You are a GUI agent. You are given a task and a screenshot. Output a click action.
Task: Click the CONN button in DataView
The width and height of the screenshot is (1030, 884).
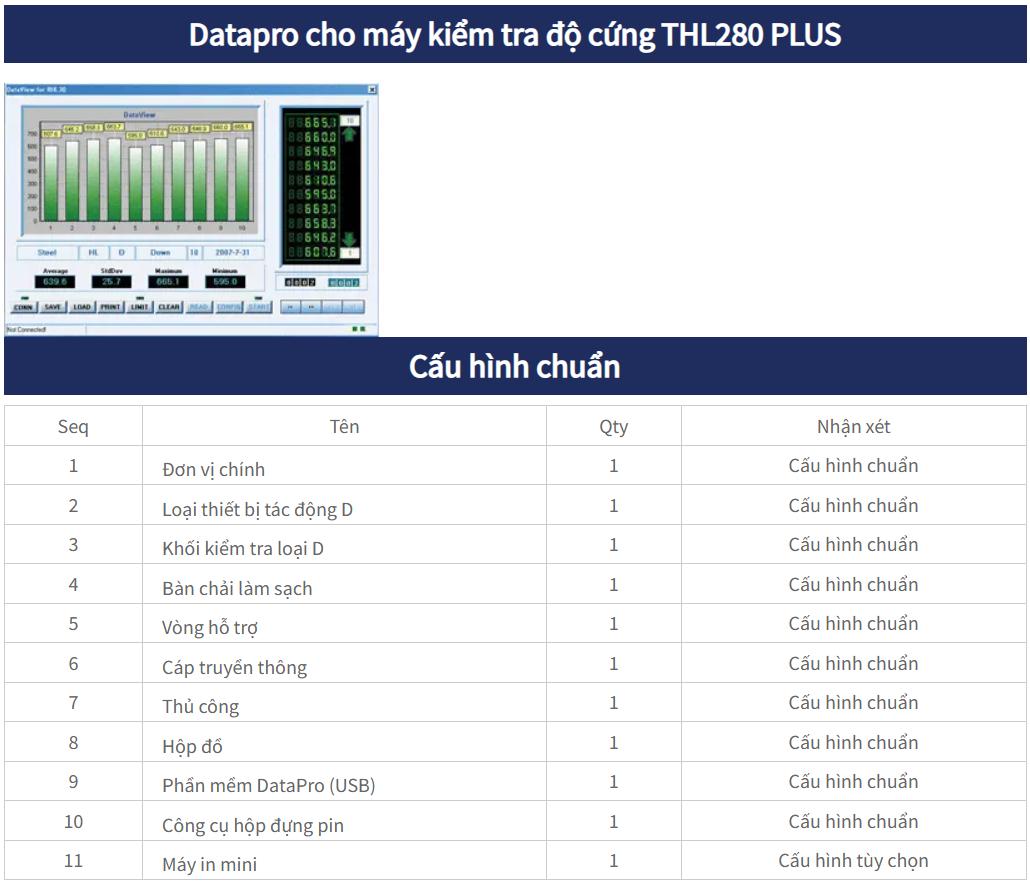pos(23,307)
